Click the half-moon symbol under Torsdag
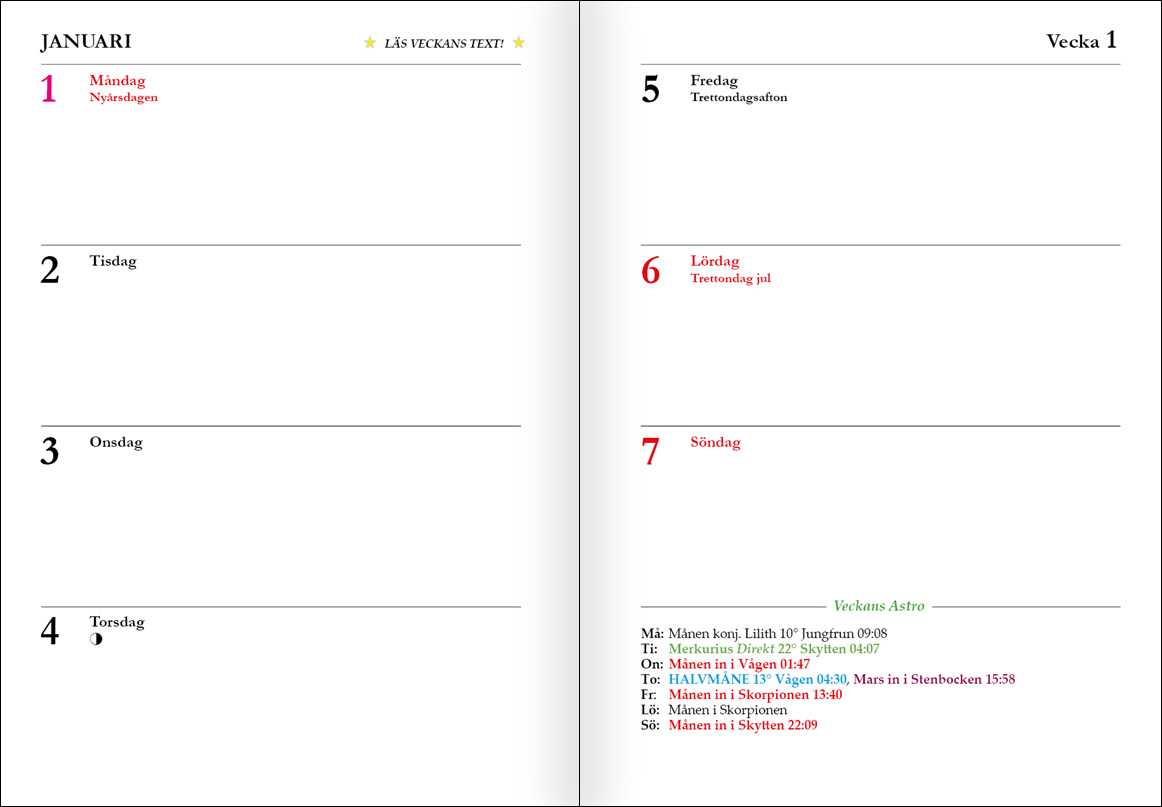Screen dimensions: 1162x807 click(x=96, y=639)
